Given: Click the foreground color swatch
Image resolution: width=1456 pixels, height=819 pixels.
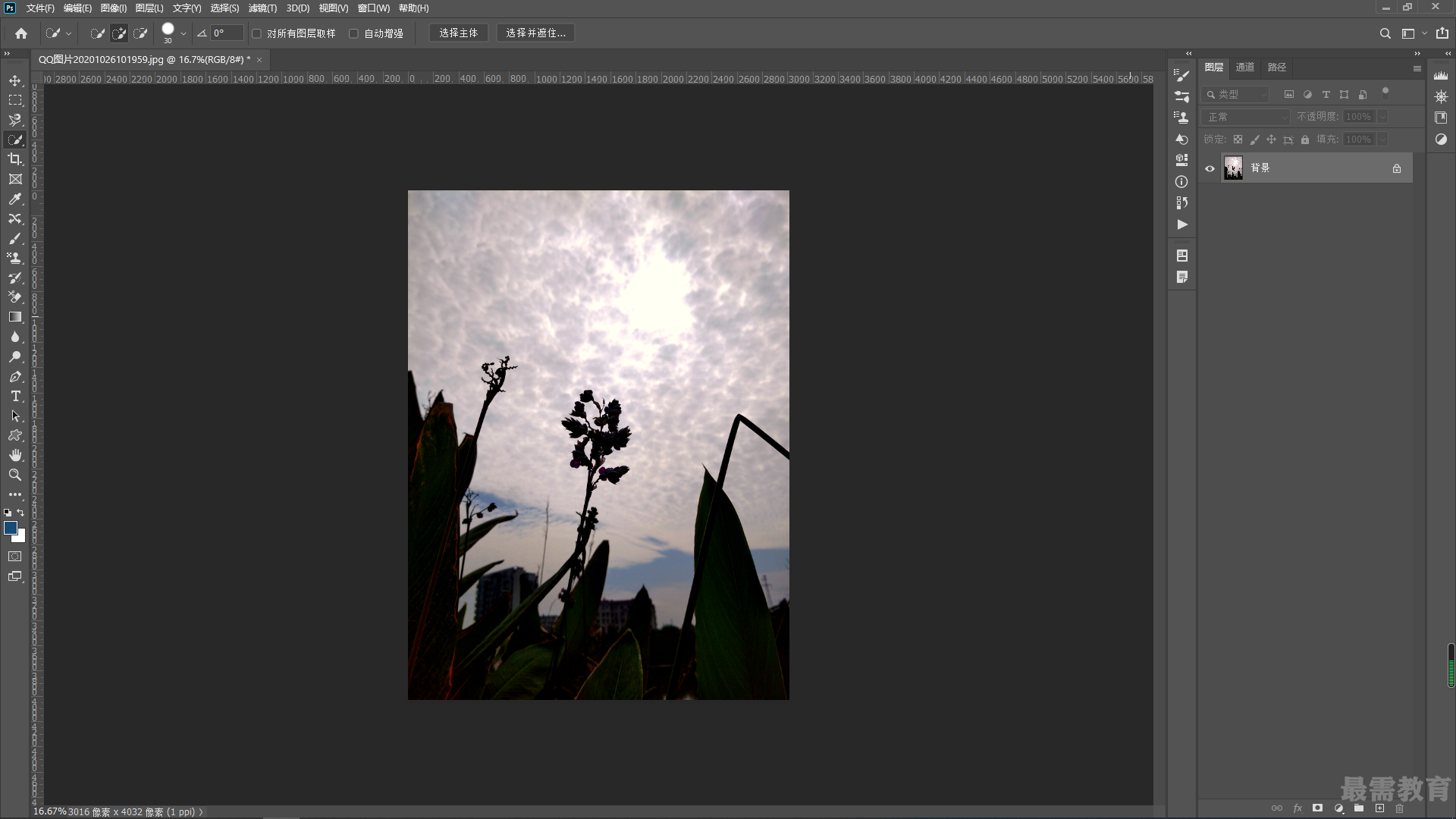Looking at the screenshot, I should [x=10, y=527].
